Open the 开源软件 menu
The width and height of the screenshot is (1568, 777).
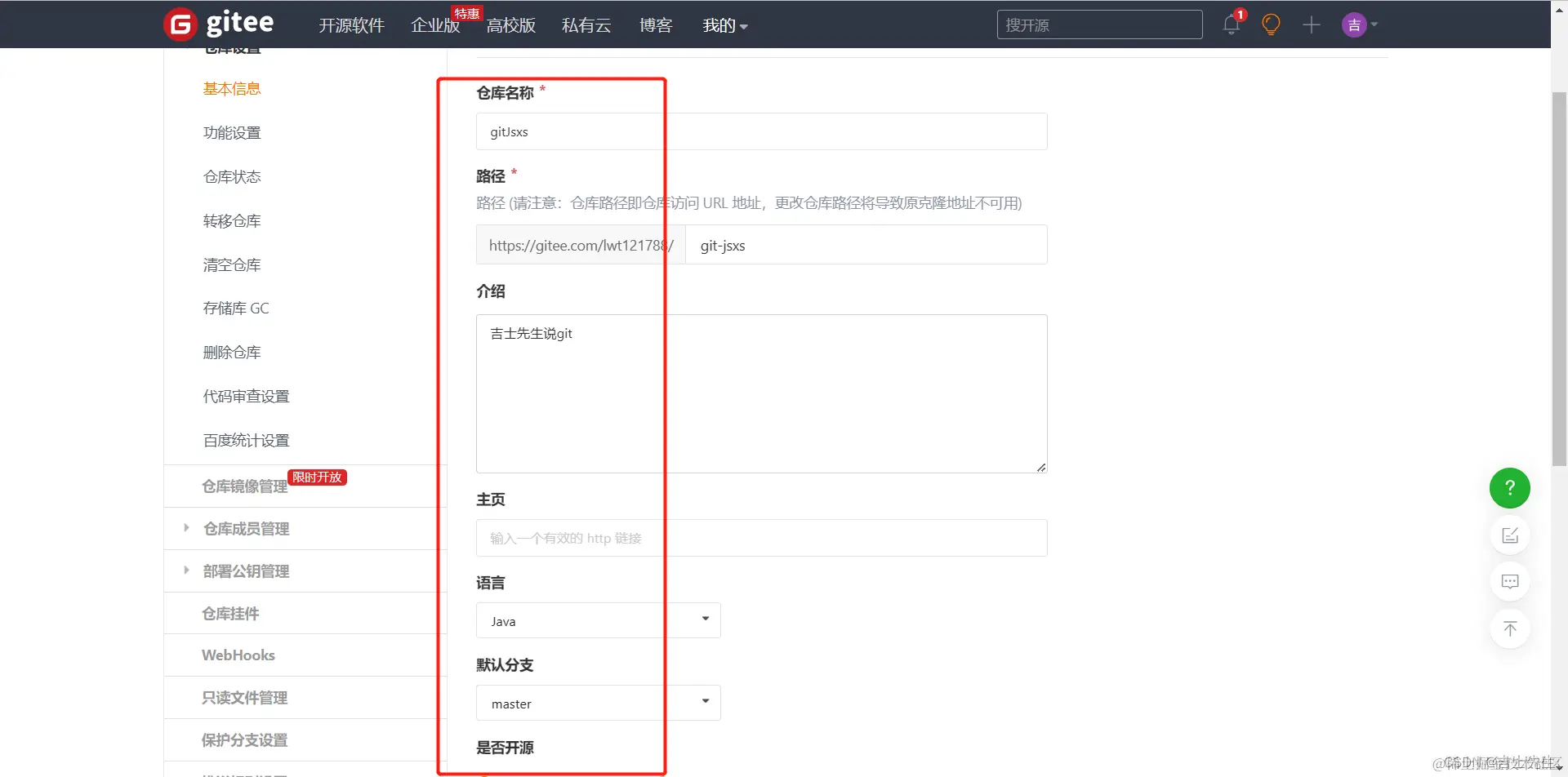point(351,25)
